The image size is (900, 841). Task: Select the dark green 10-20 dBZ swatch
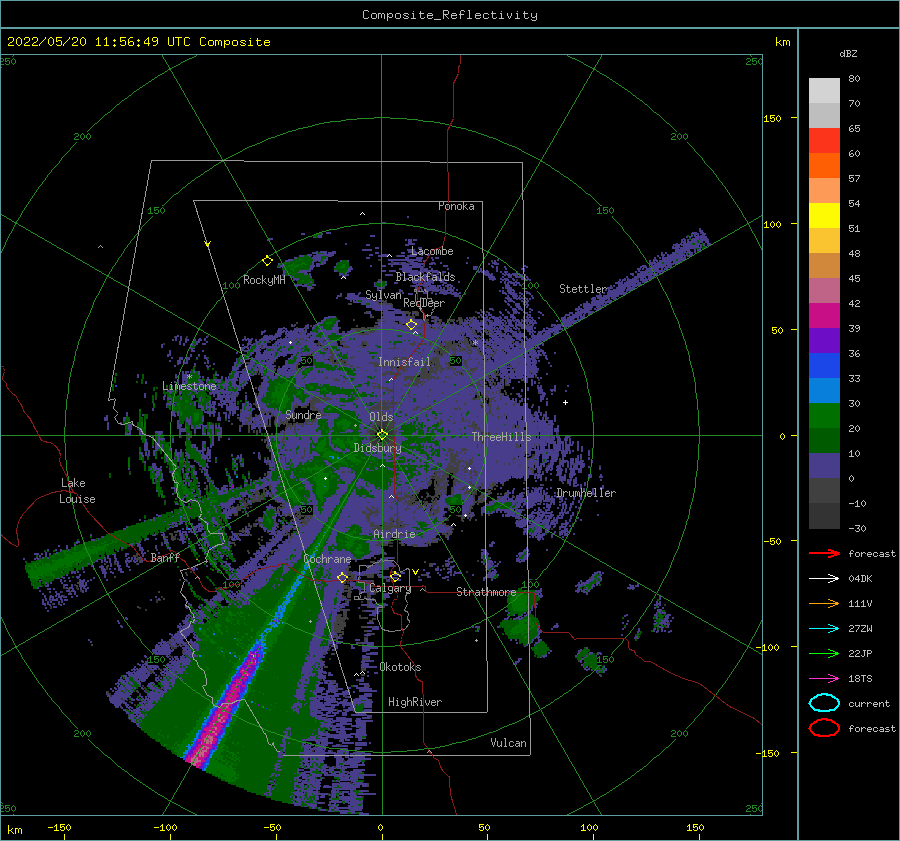tap(824, 441)
